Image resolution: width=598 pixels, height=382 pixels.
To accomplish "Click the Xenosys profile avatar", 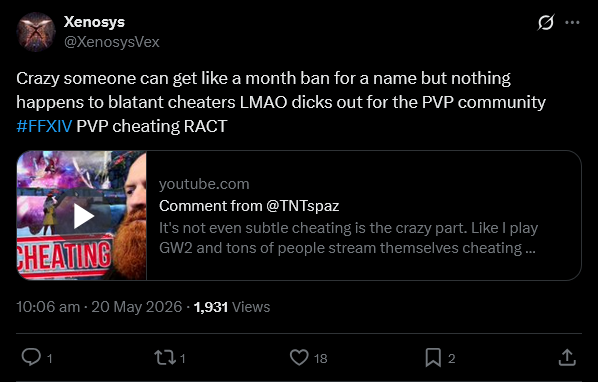I will (35, 32).
